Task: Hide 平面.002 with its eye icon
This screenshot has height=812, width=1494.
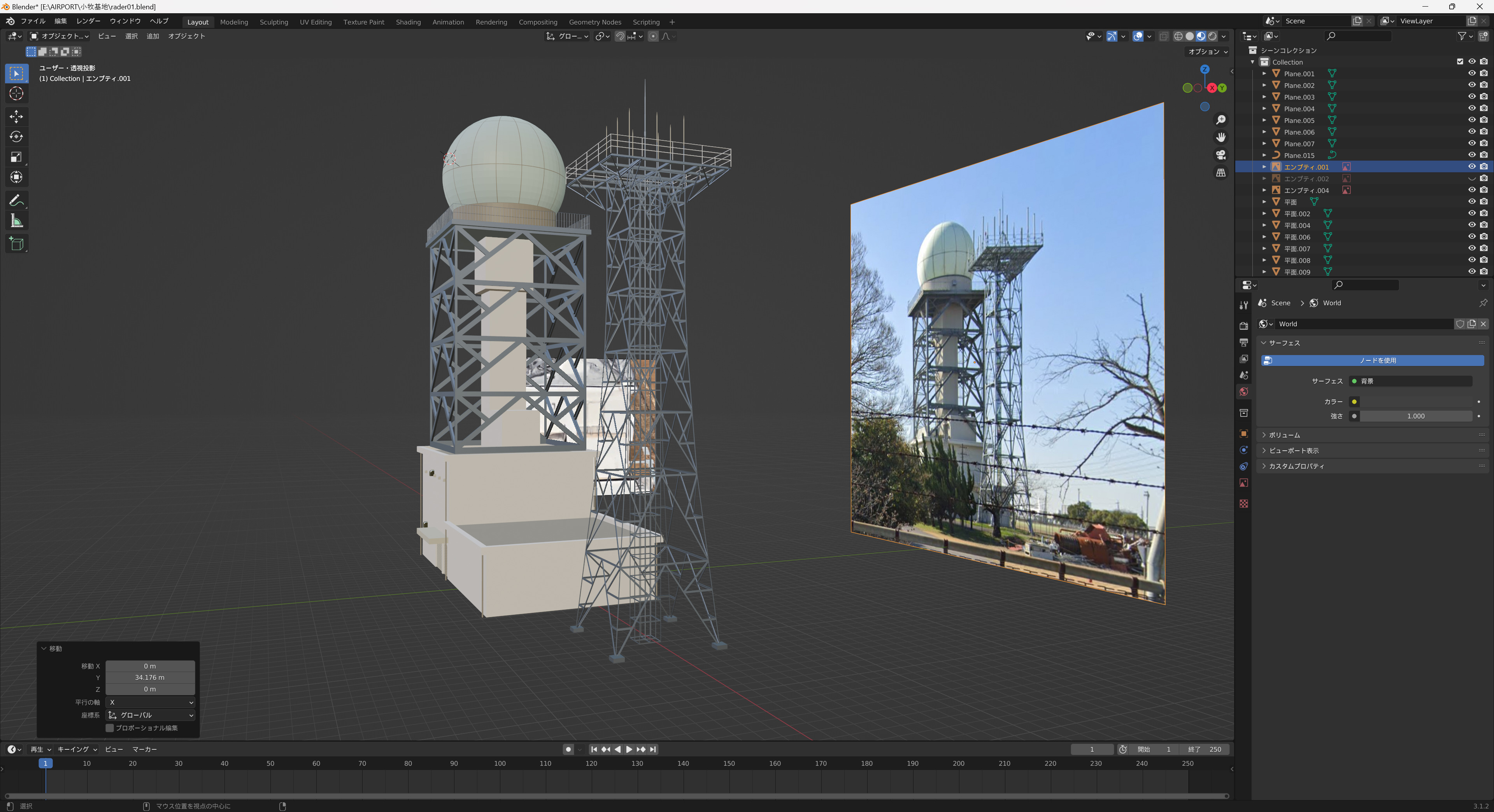Action: coord(1472,213)
